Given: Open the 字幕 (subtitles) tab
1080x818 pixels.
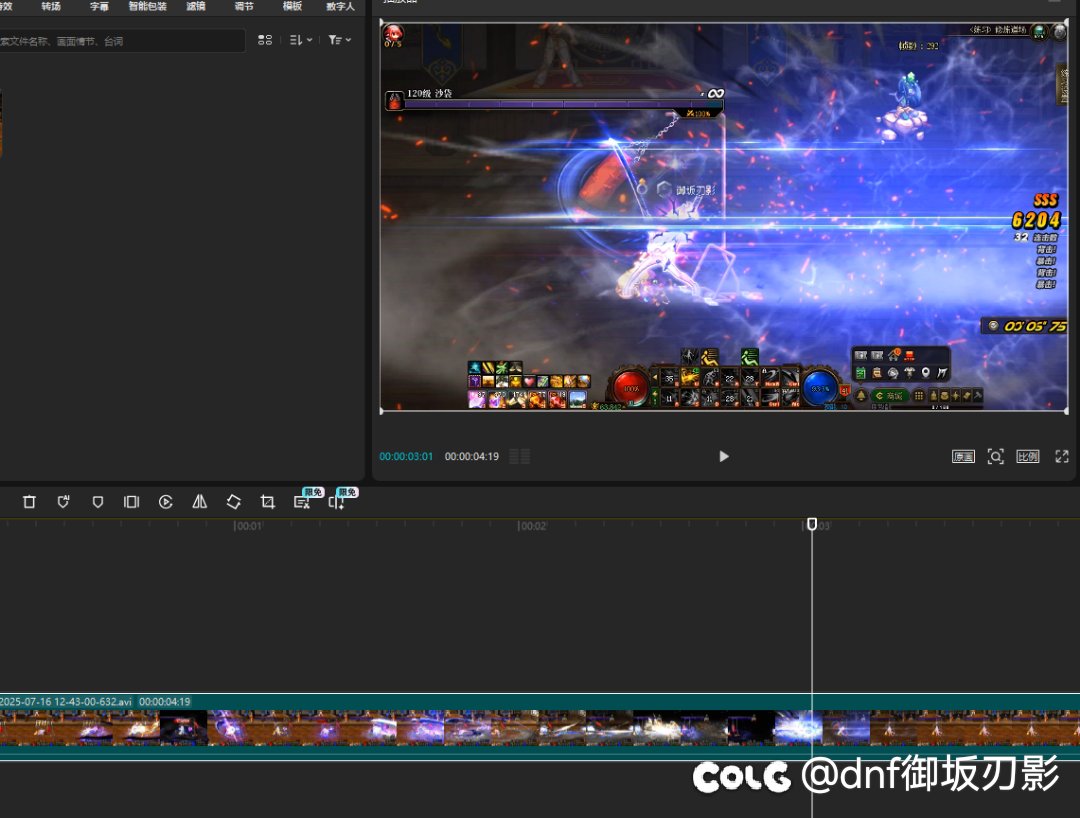Looking at the screenshot, I should point(99,6).
